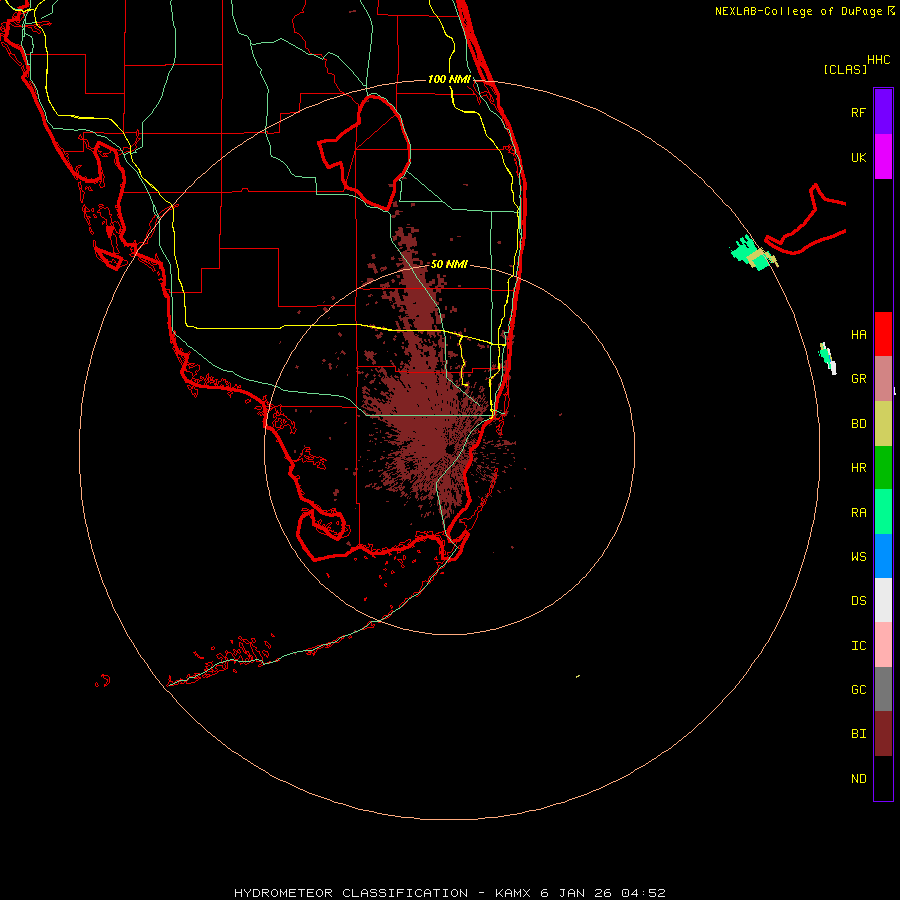Click the BI dark red legend swatch
Image resolution: width=900 pixels, height=900 pixels.
click(883, 734)
